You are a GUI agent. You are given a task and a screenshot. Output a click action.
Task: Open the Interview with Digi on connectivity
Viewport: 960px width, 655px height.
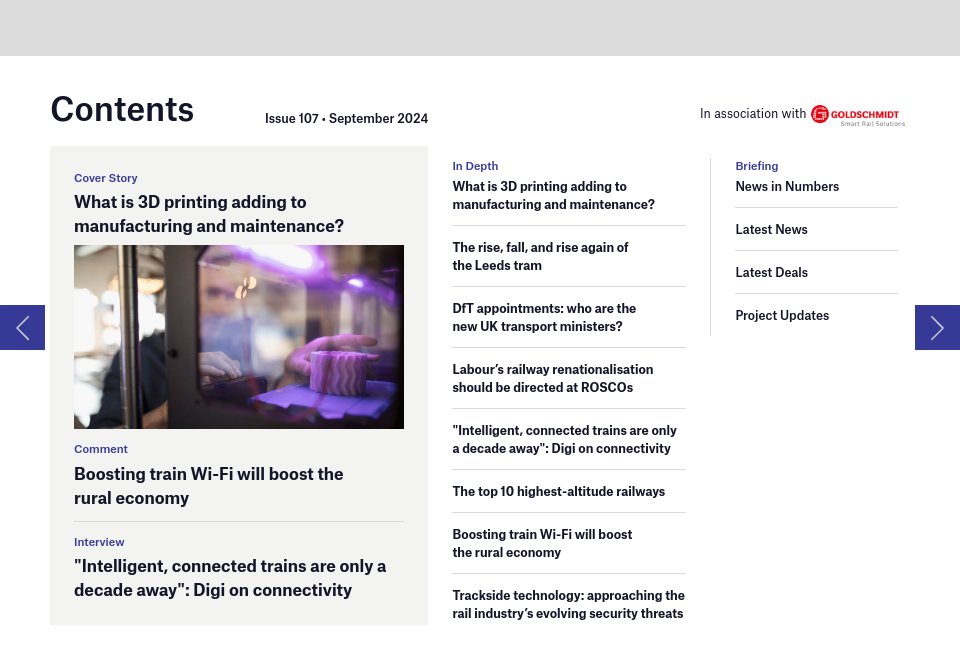[229, 578]
